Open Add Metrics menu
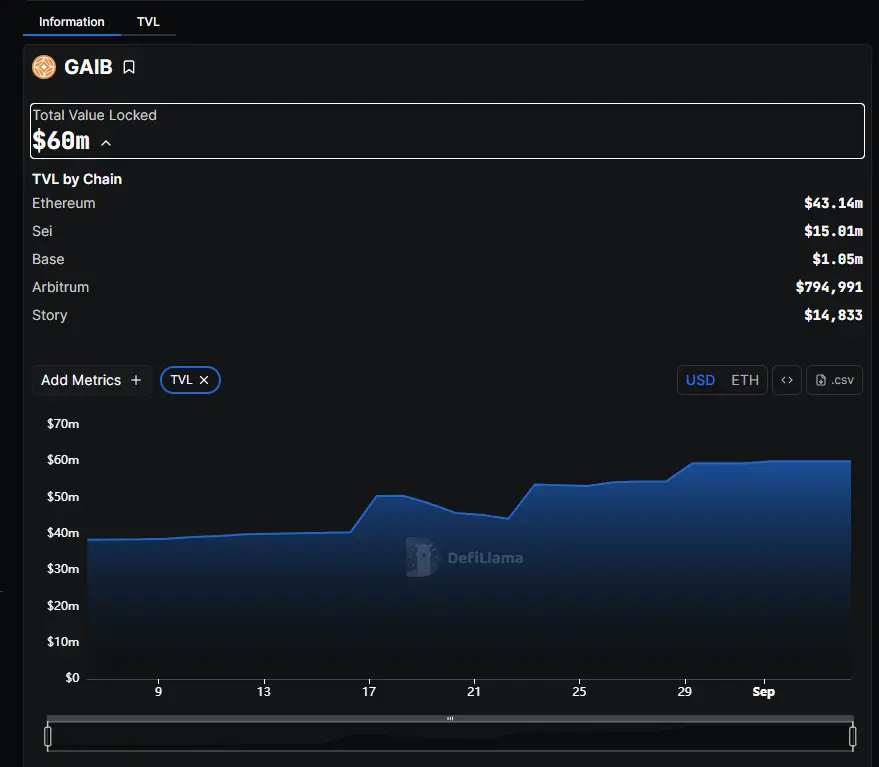 click(91, 380)
